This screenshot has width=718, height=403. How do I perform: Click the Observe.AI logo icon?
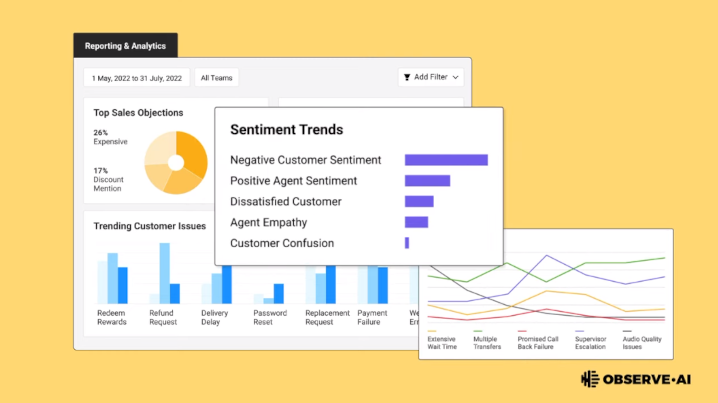590,379
